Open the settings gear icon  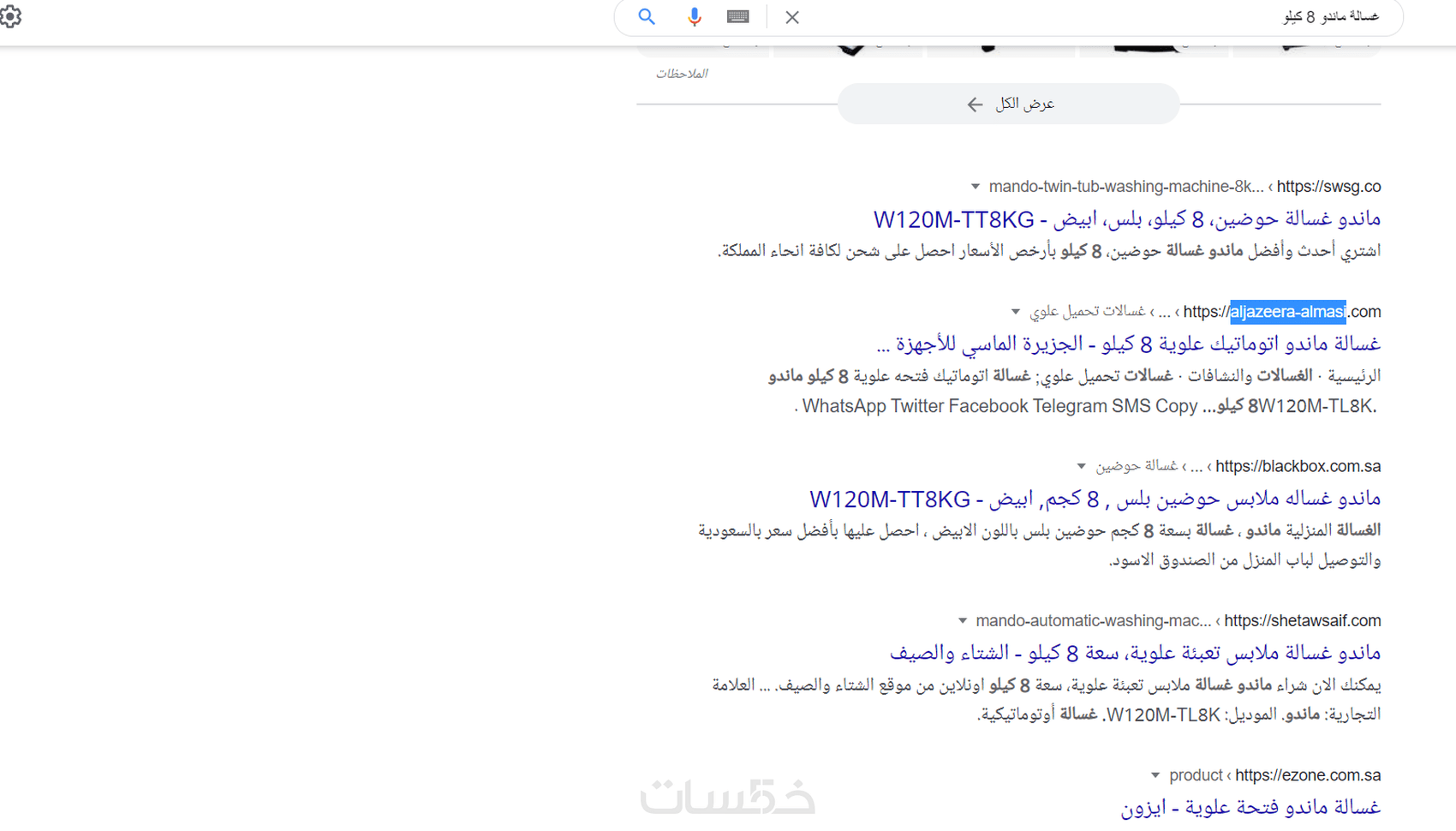point(10,15)
